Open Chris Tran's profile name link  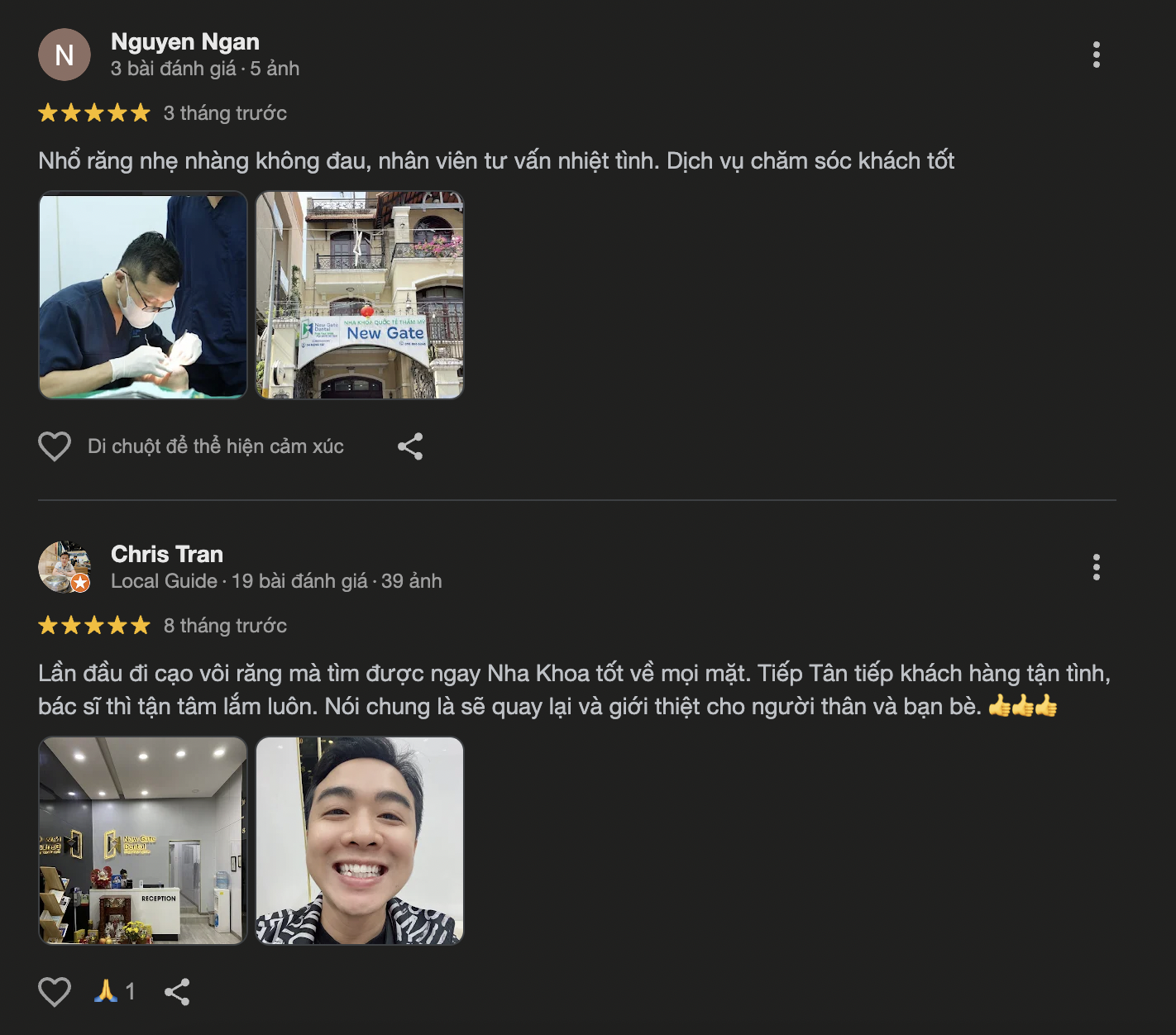(167, 555)
